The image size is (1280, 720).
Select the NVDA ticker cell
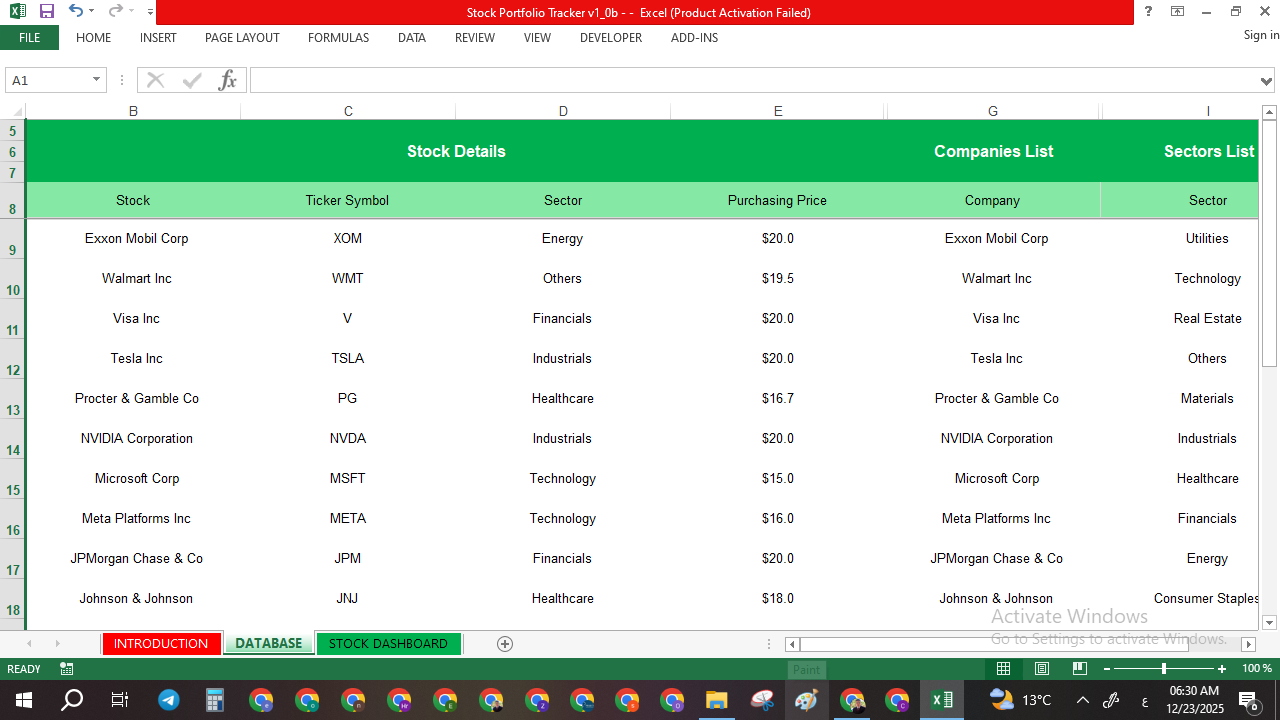tap(347, 439)
